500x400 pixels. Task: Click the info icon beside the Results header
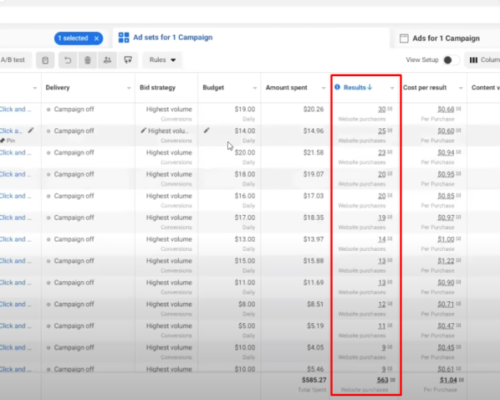click(x=337, y=87)
